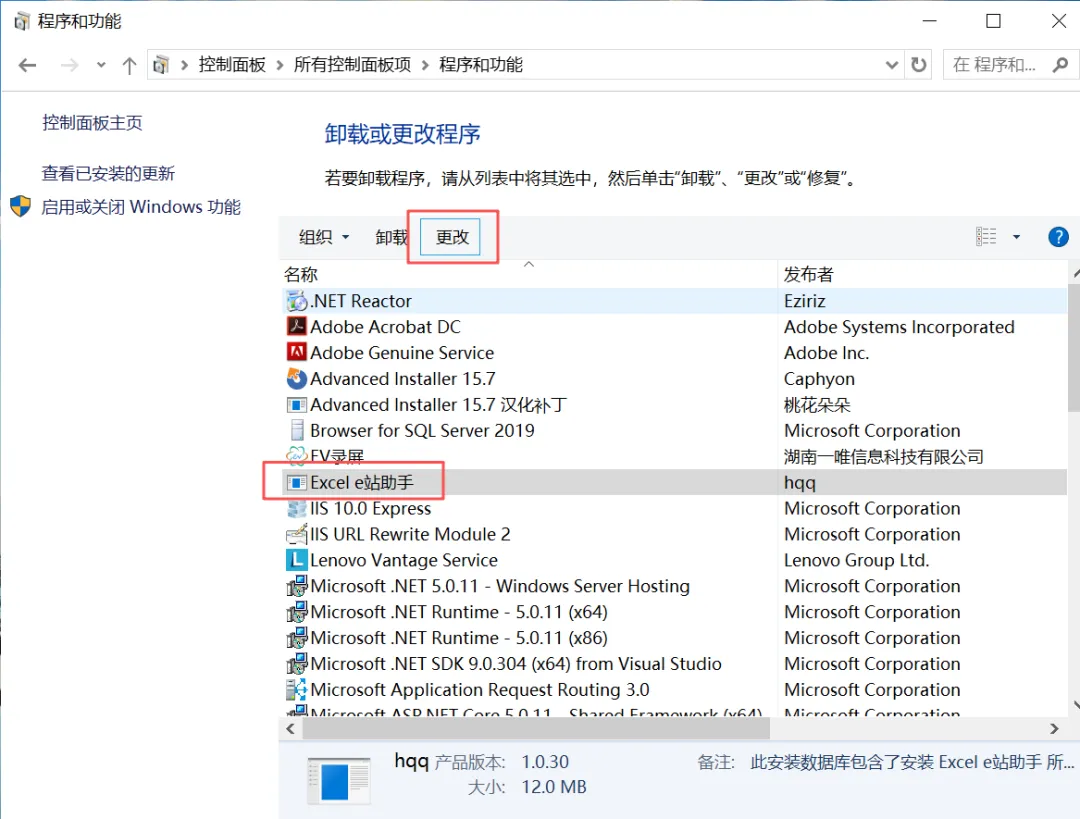Click the horizontal scrollbar left arrow
The height and width of the screenshot is (819, 1080).
pos(290,728)
